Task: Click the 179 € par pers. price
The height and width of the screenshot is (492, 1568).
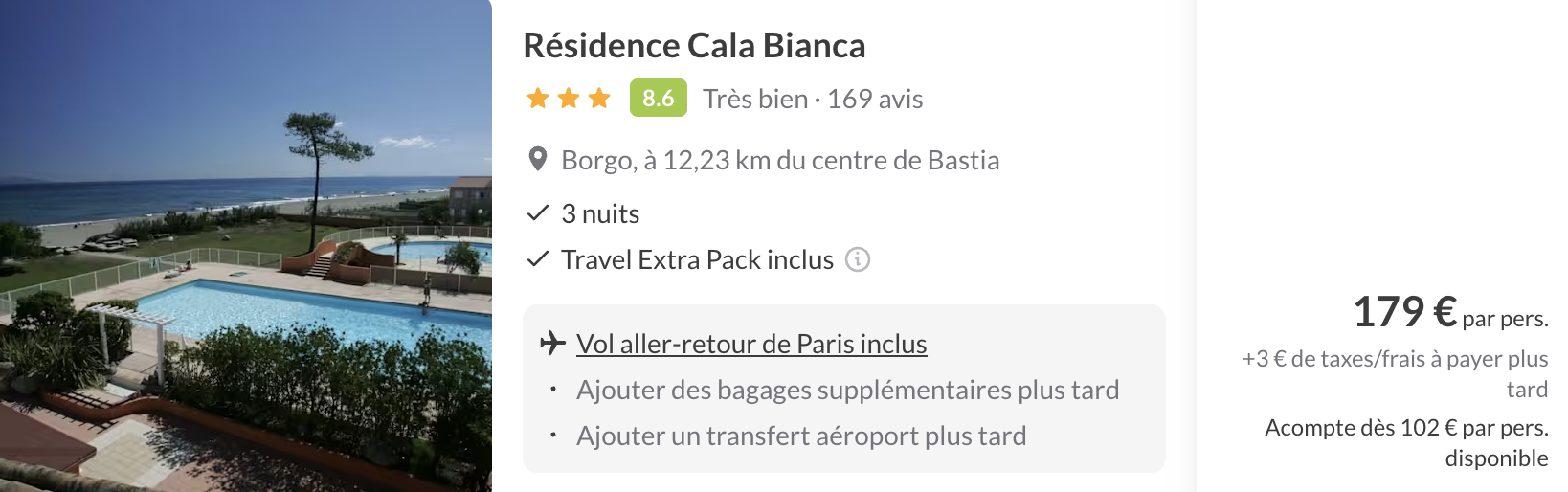Action: click(1450, 312)
